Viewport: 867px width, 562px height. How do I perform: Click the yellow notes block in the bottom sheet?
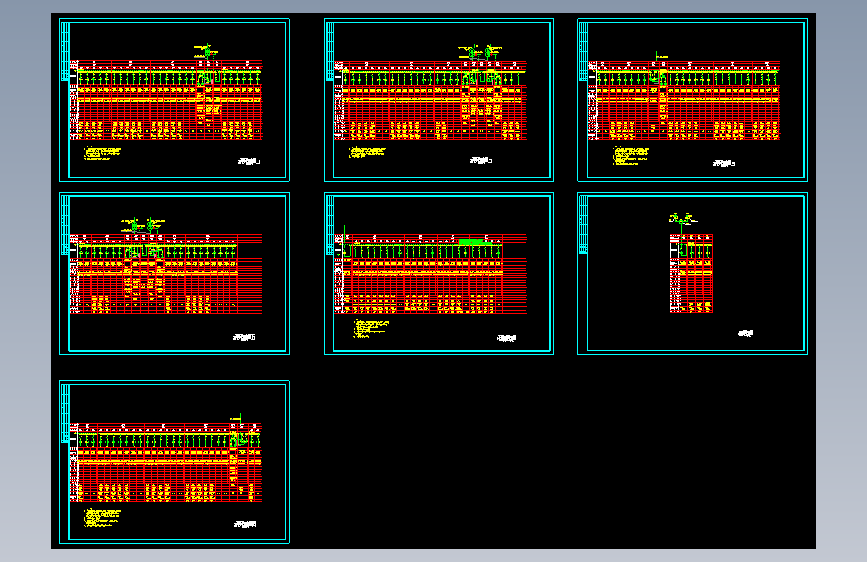(x=102, y=518)
